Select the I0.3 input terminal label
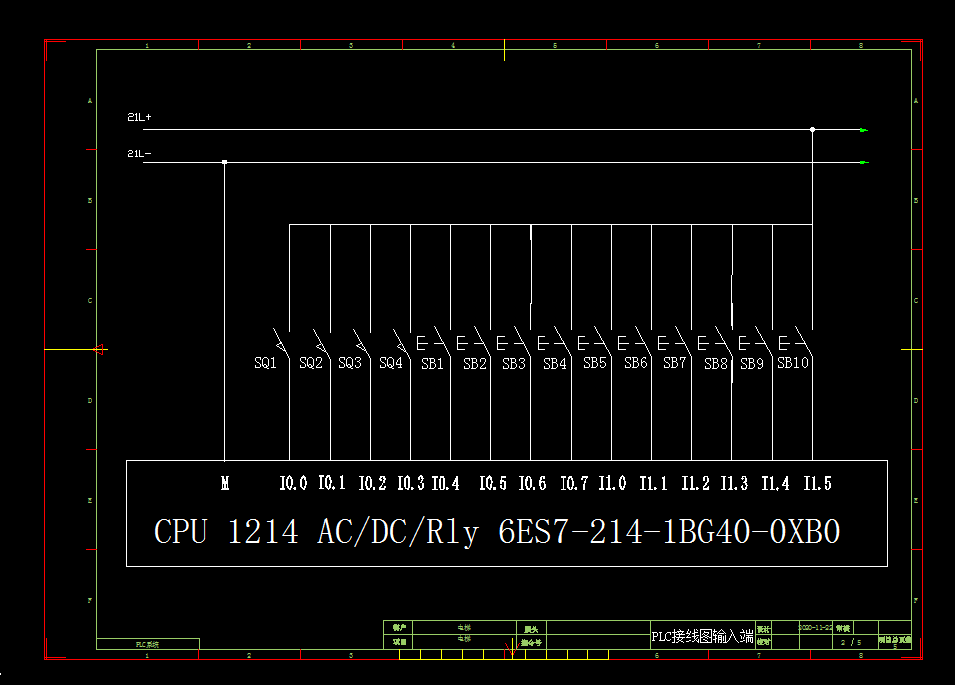 click(411, 483)
